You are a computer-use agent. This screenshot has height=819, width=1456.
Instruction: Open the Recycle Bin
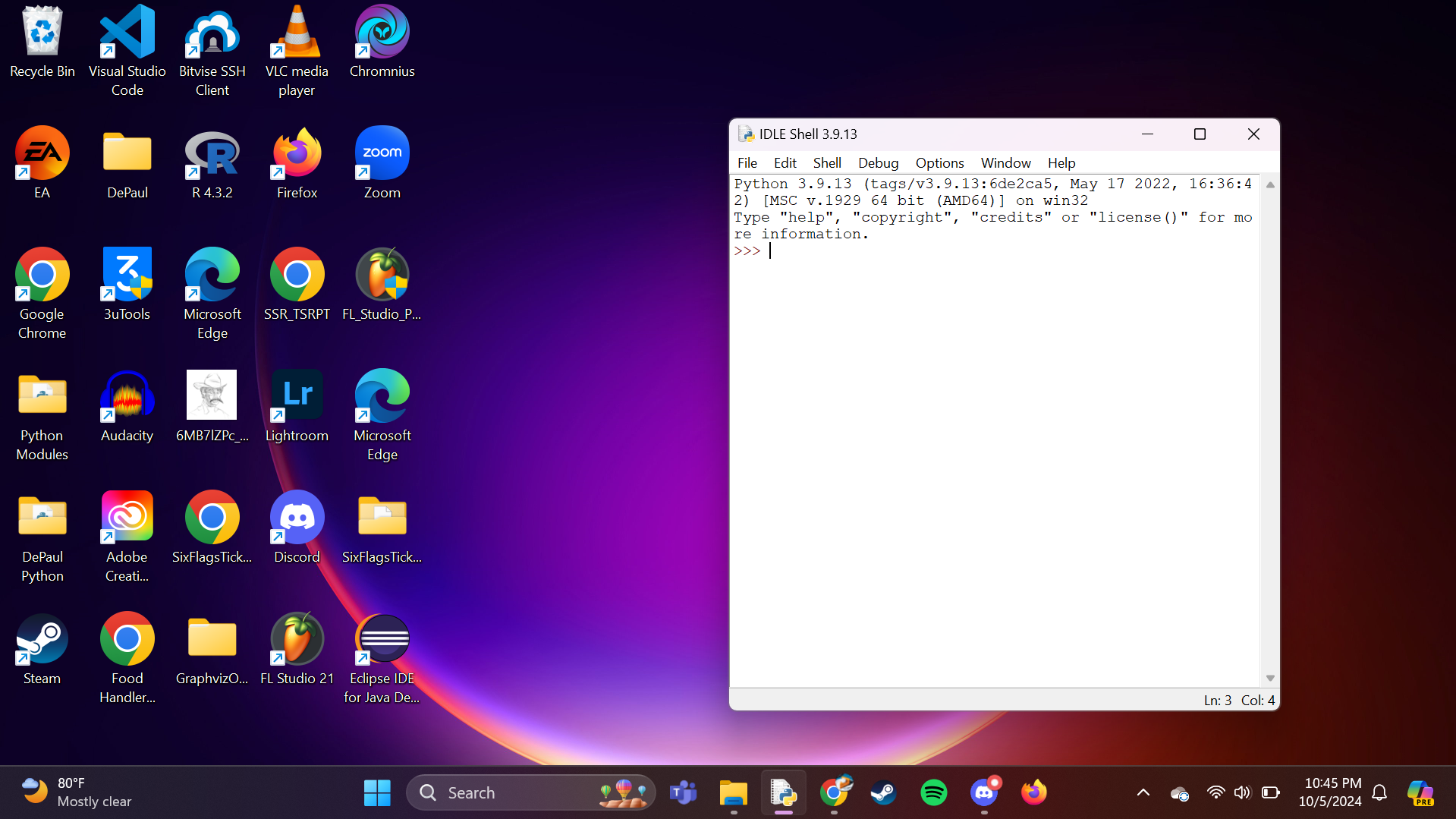click(x=42, y=30)
